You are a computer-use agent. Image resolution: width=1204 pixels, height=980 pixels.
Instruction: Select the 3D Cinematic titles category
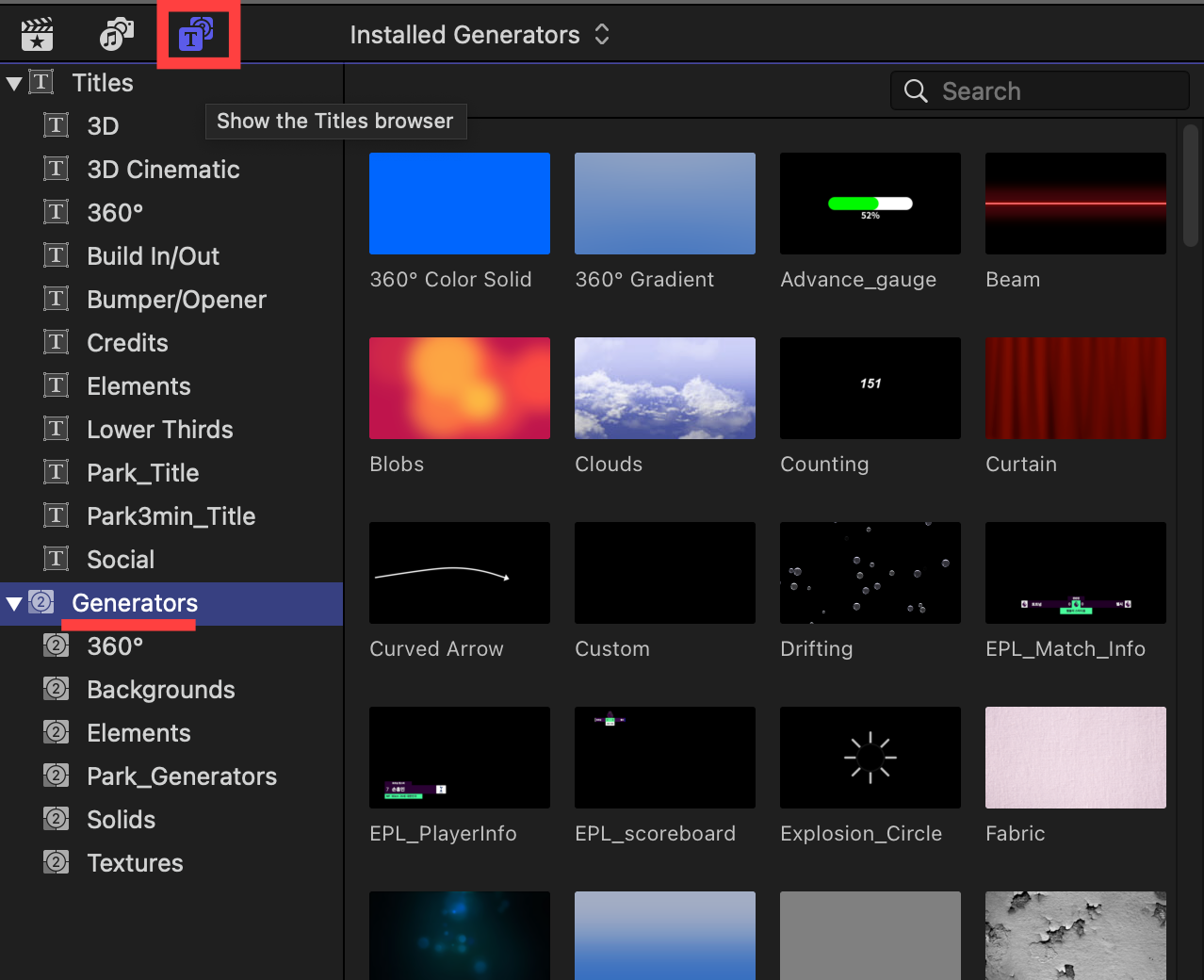171,169
